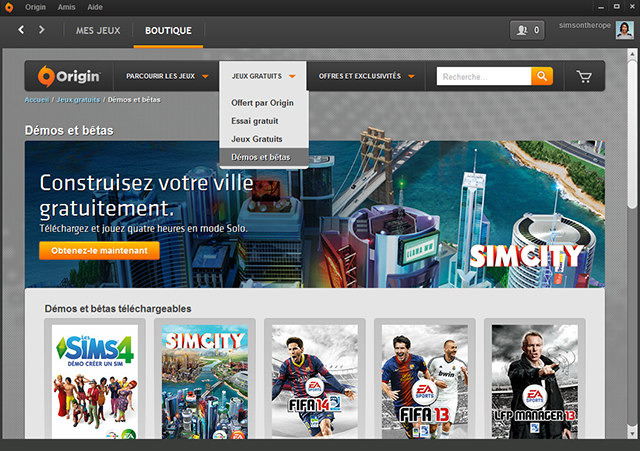Go forward with the right arrow

(41, 29)
